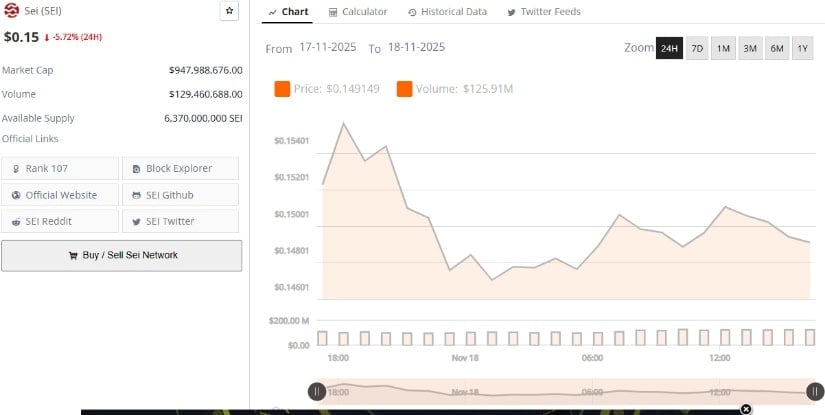Viewport: 825px width, 415px height.
Task: Click the left range slider handle
Action: point(316,392)
